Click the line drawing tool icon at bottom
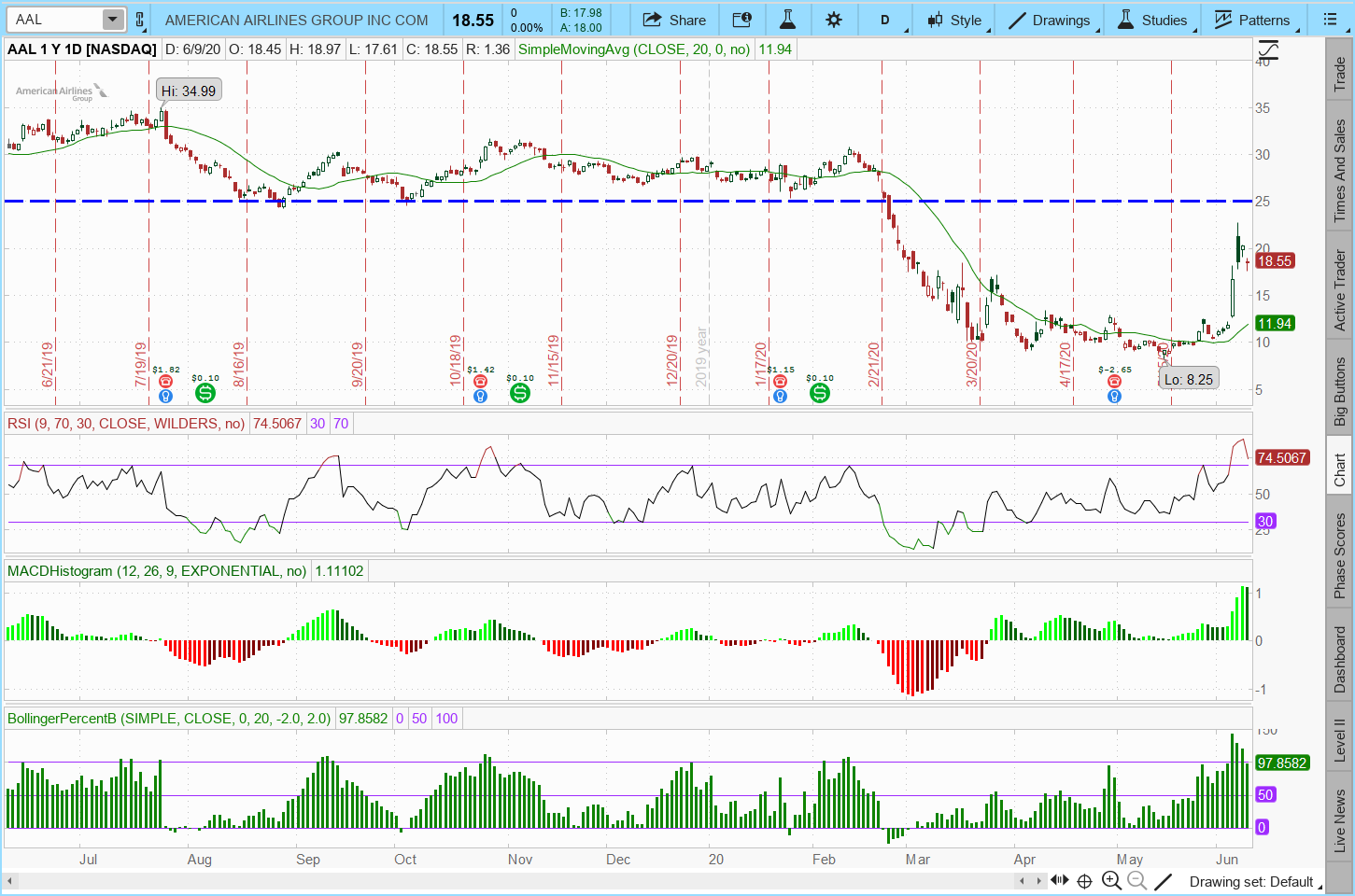 click(1163, 880)
